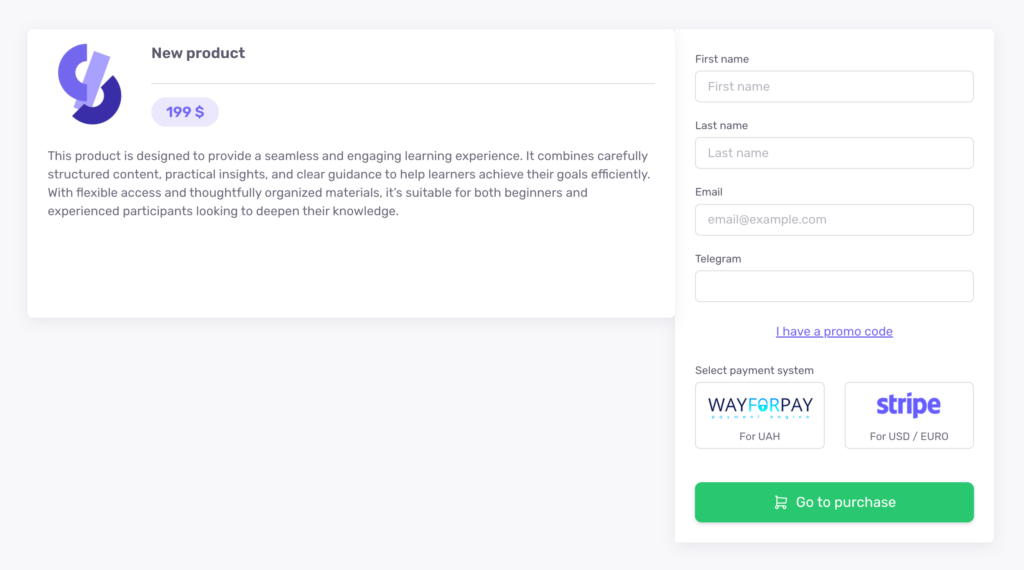This screenshot has width=1024, height=570.
Task: Click the shopping cart icon on purchase button
Action: [781, 502]
